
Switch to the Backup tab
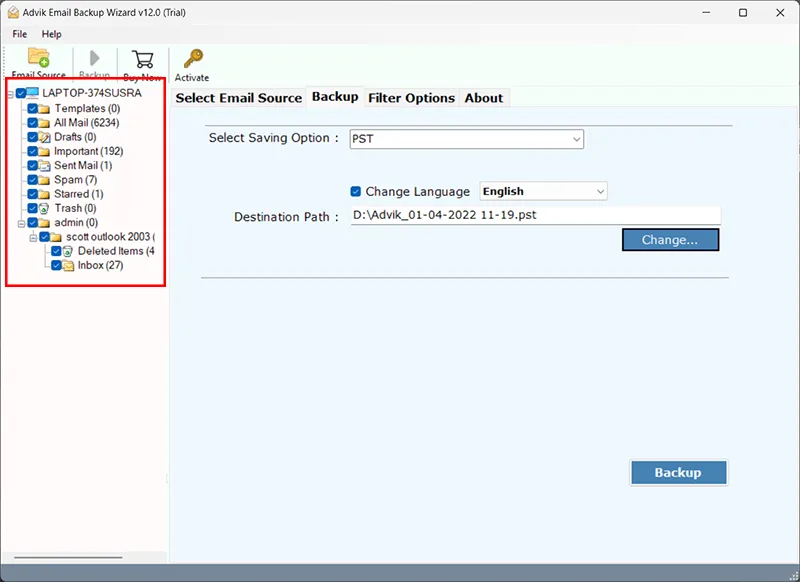coord(335,97)
